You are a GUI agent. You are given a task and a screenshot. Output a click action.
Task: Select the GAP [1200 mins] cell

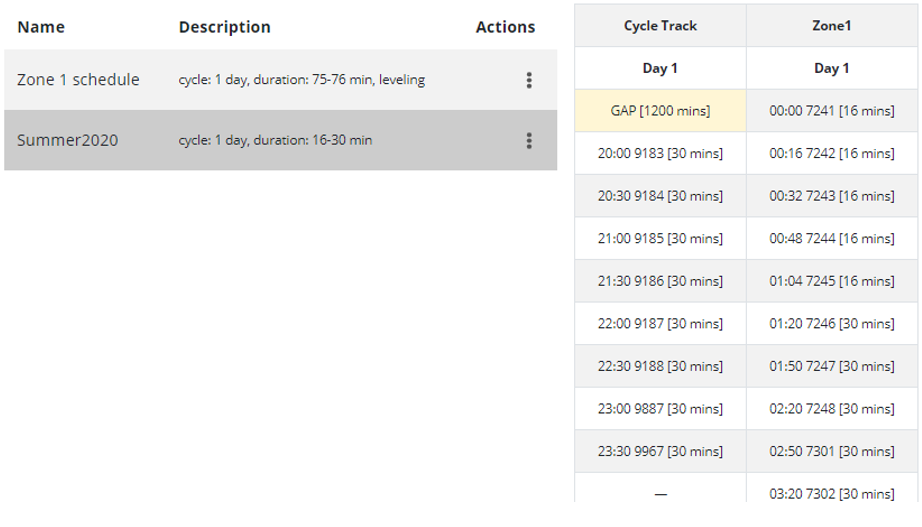click(x=660, y=111)
